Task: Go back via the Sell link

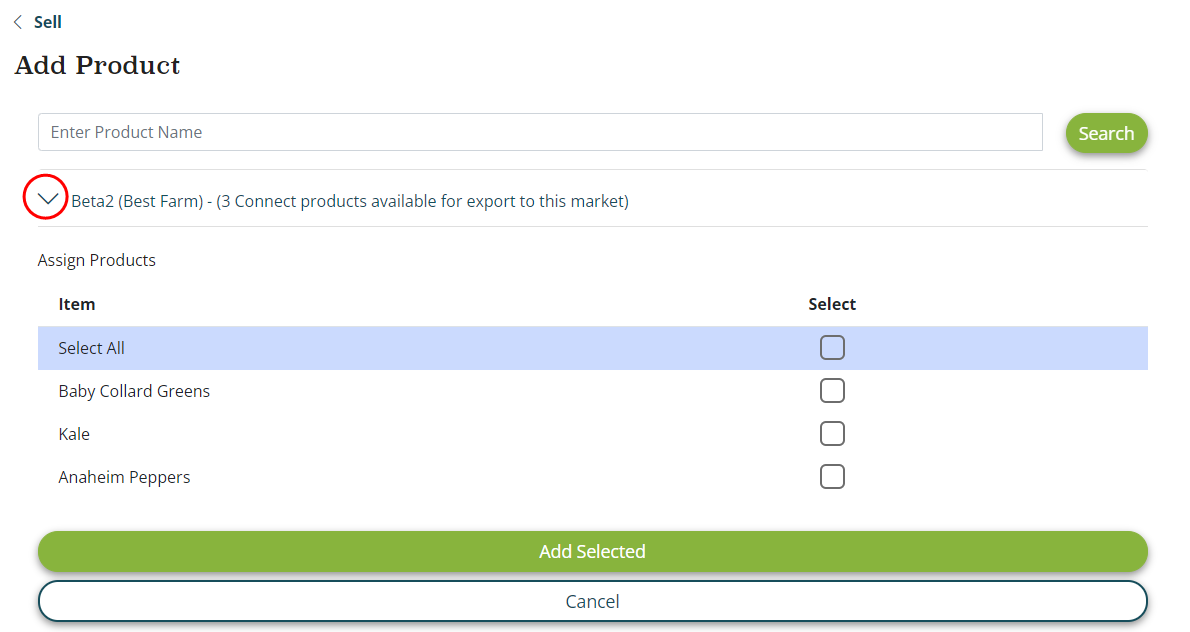Action: click(47, 22)
